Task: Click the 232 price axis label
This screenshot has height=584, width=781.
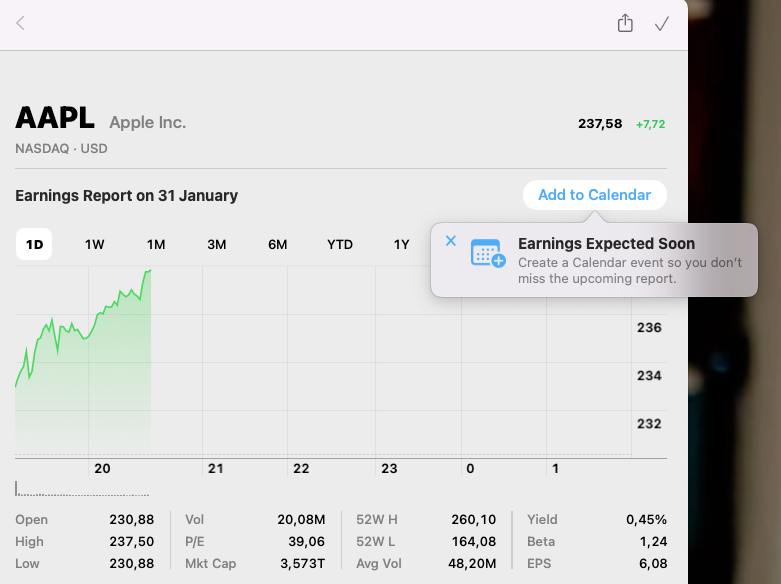Action: coord(649,424)
